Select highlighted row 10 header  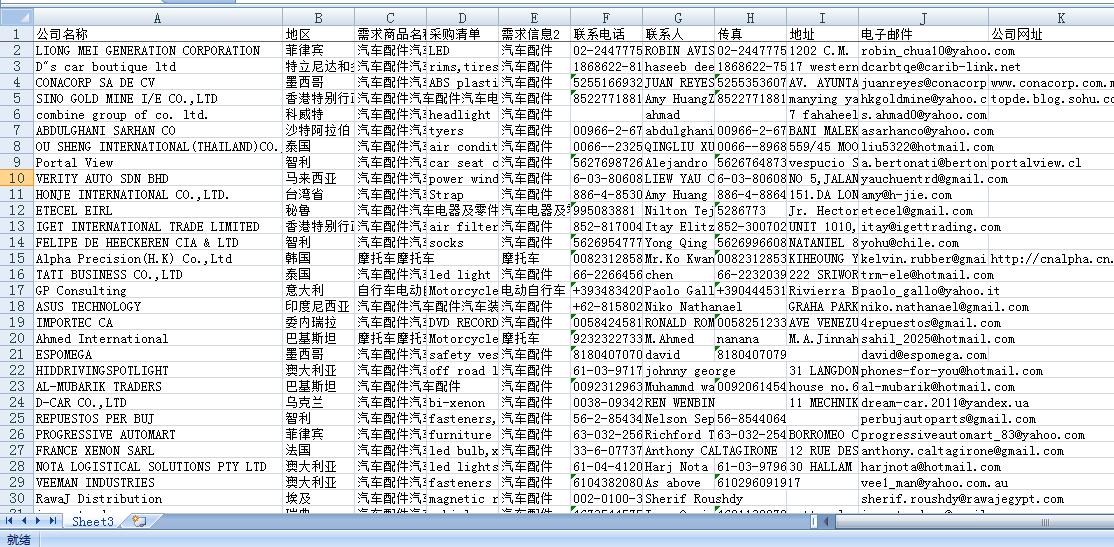click(x=16, y=178)
